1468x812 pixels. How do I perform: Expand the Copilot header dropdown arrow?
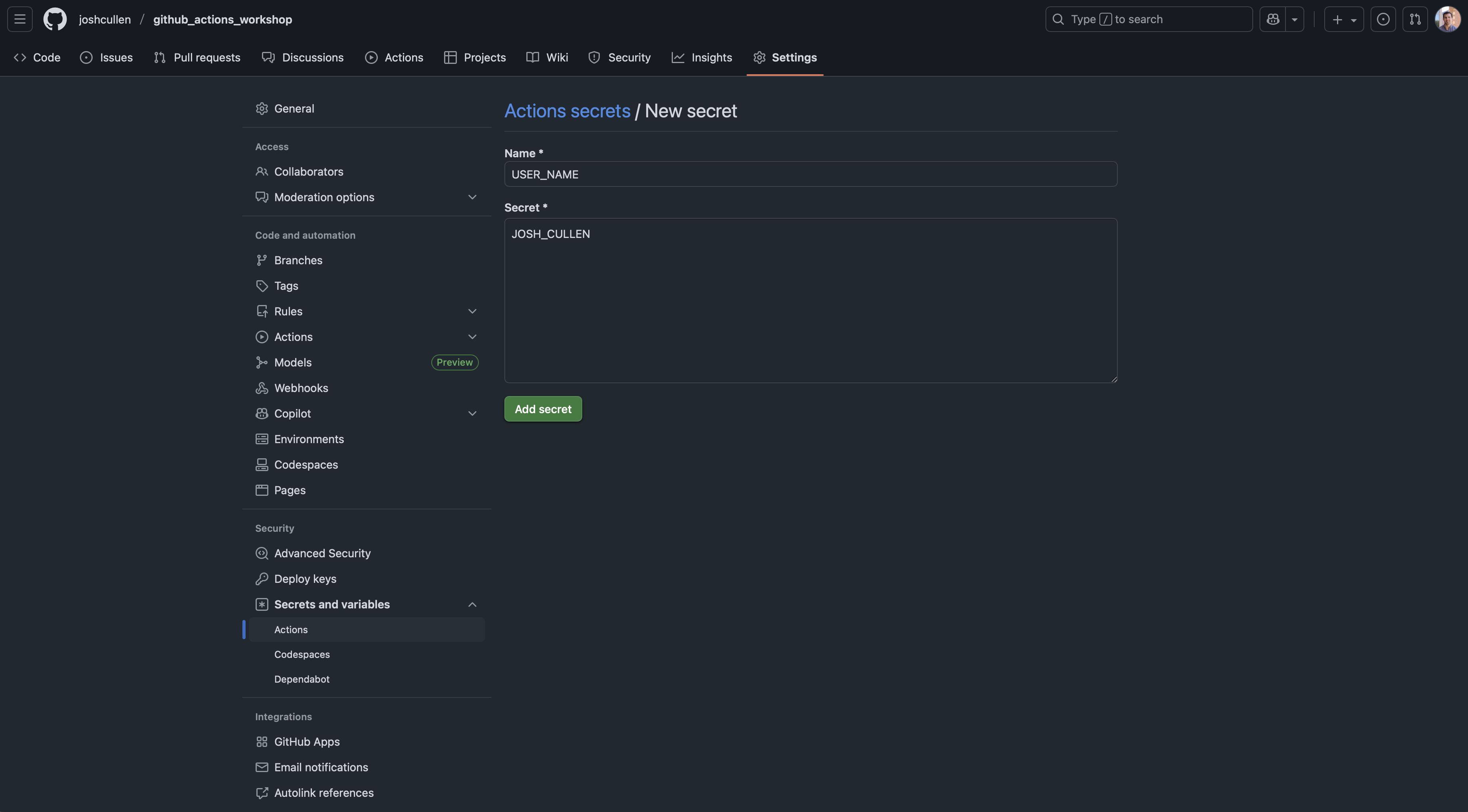coord(1295,20)
